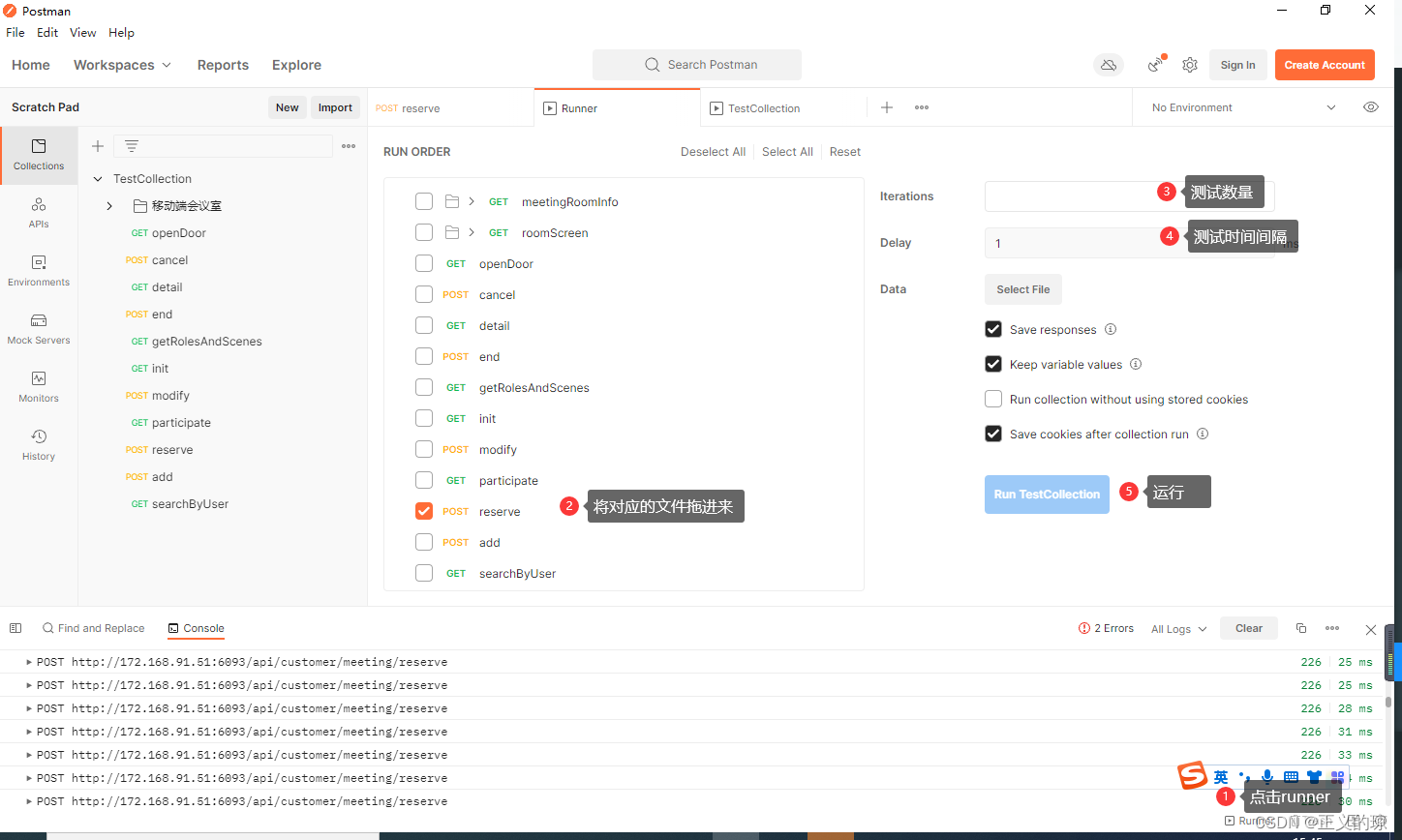Open the APIs sidebar panel

[39, 213]
